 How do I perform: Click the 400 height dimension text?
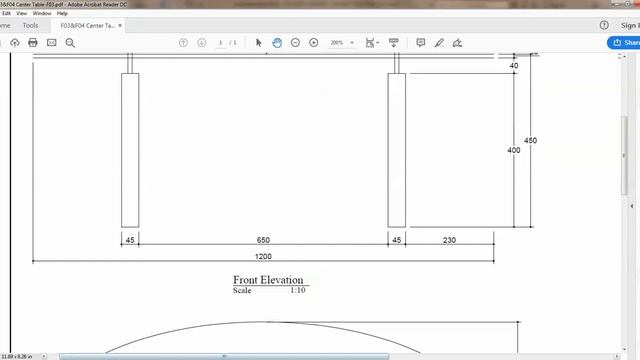(x=514, y=150)
